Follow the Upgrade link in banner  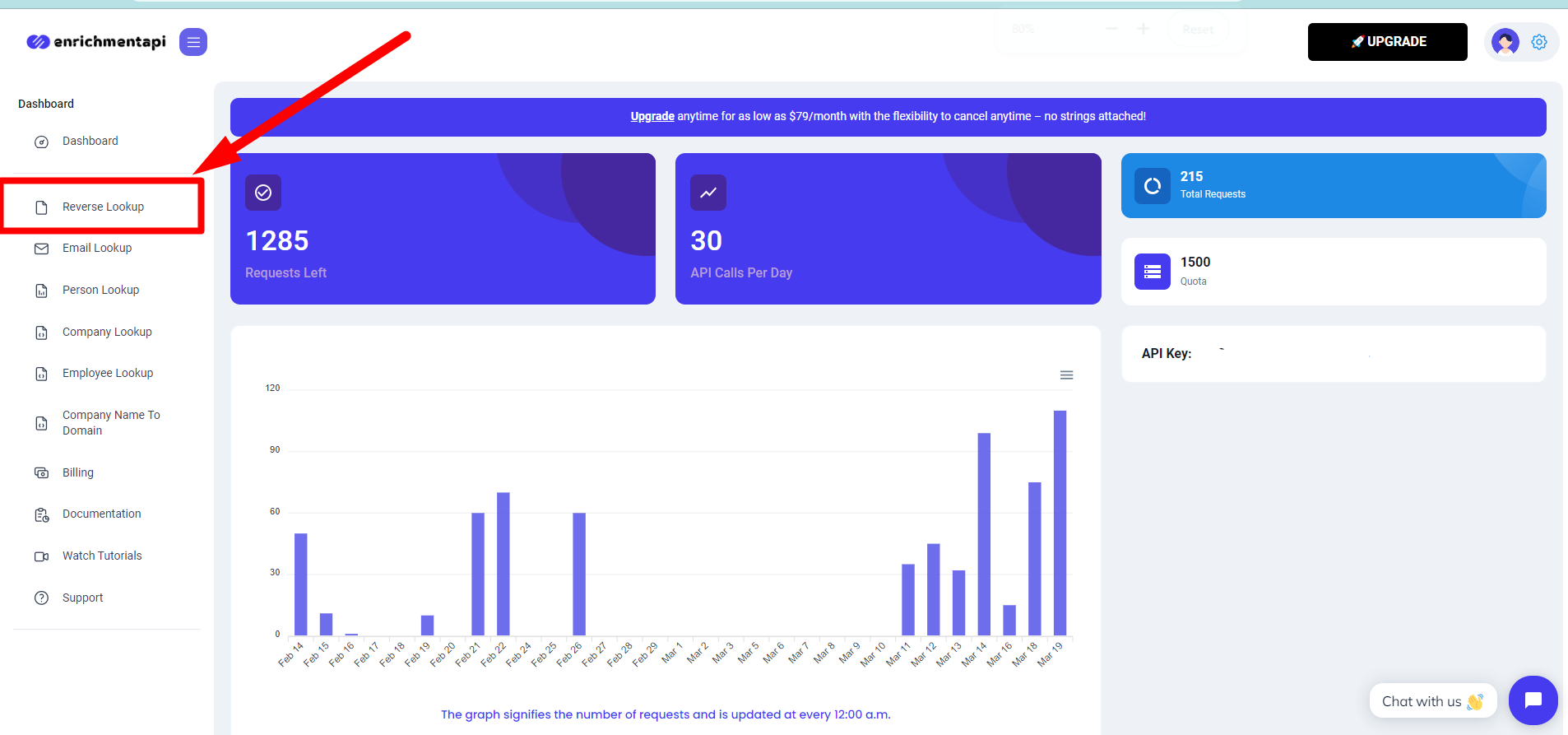(652, 117)
